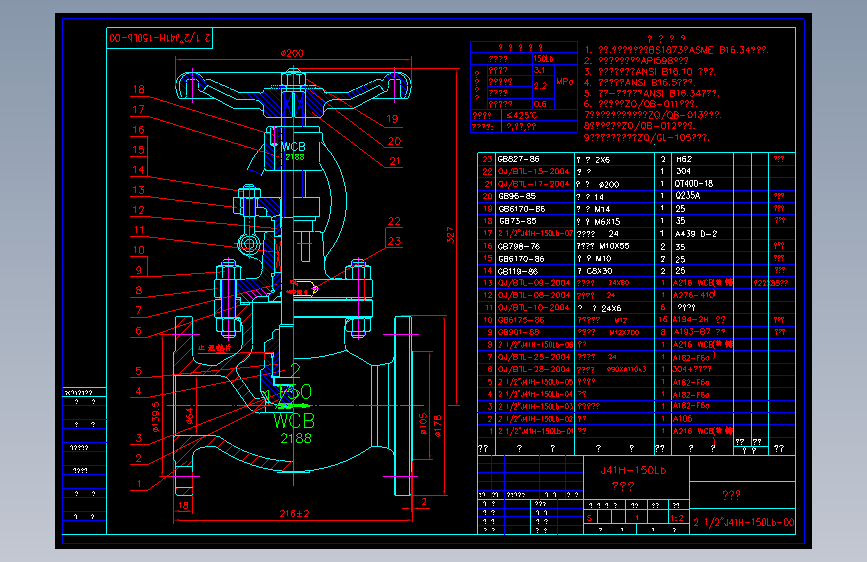The image size is (867, 562).
Task: Select leader callout 5 on left side
Action: 139,371
